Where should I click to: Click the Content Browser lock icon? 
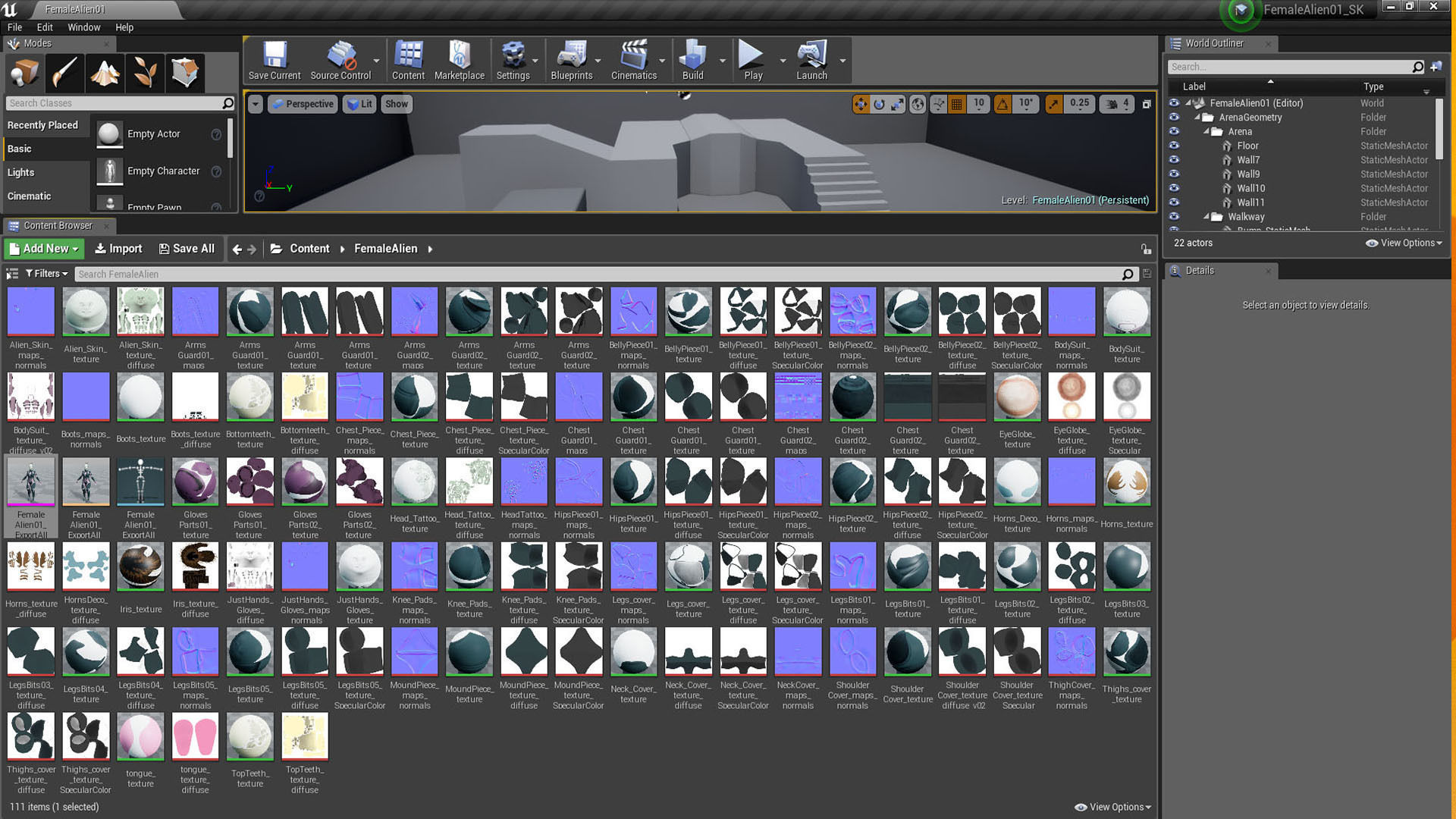click(x=1146, y=249)
